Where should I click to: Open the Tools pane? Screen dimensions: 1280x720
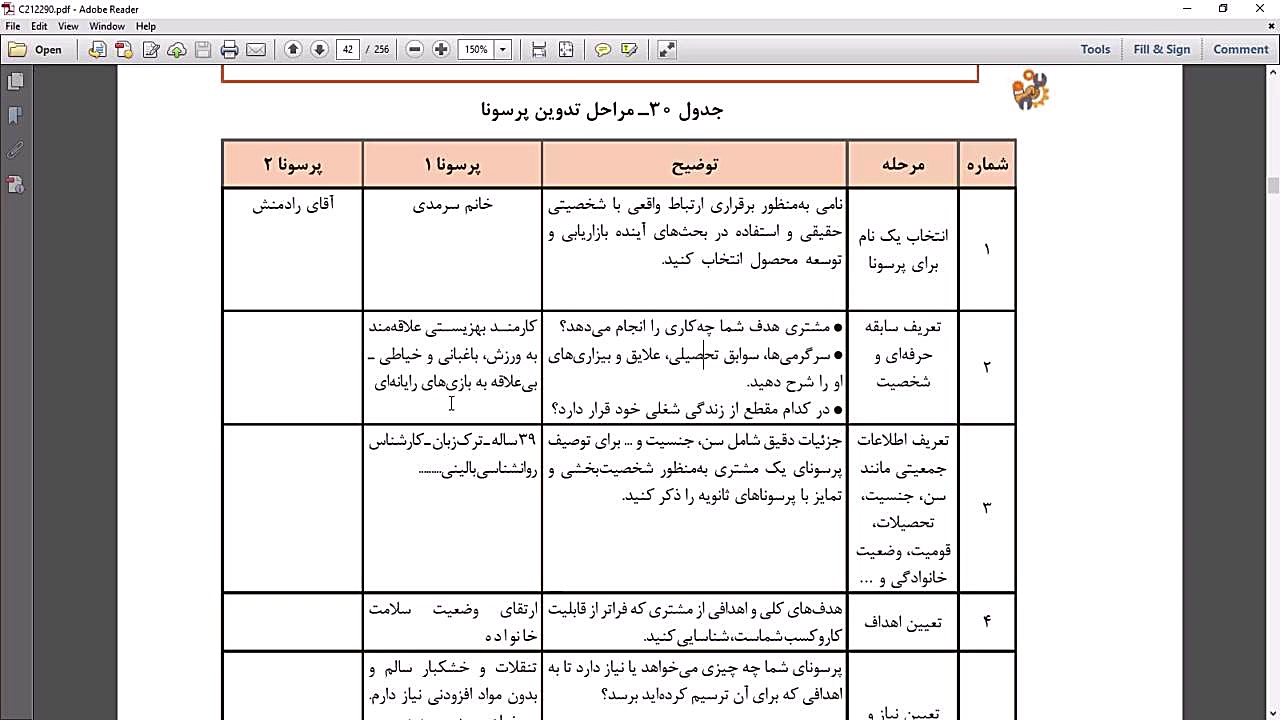coord(1095,49)
